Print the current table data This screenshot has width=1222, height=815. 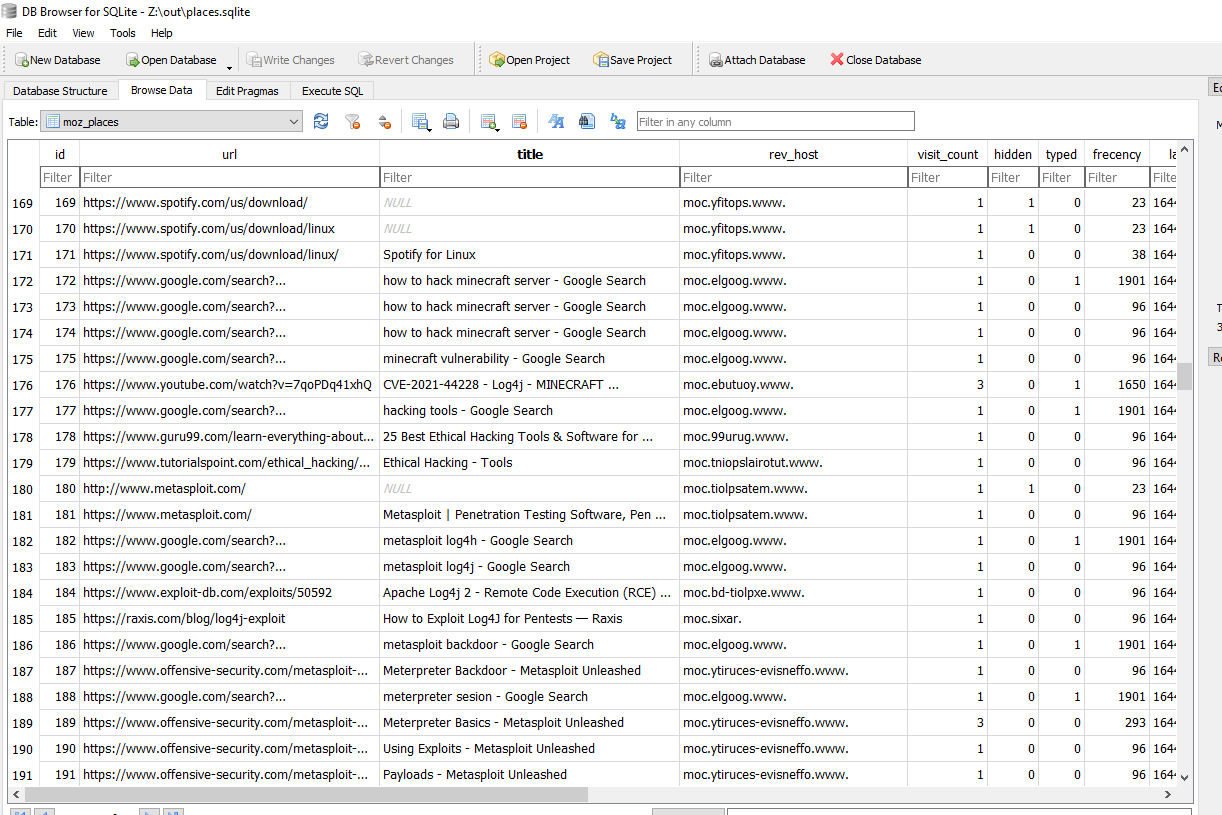coord(451,122)
